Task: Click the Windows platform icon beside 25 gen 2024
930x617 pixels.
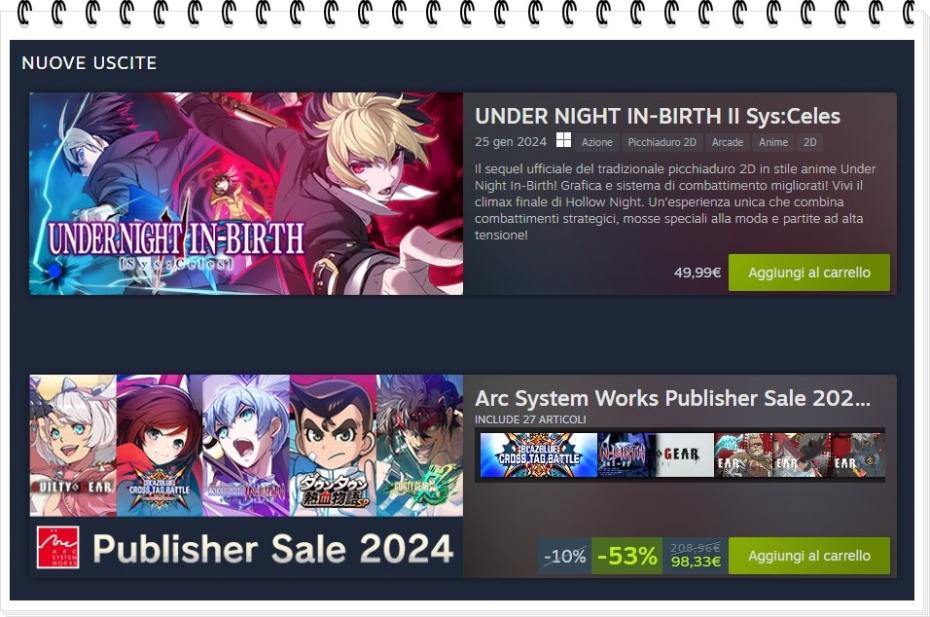Action: point(563,141)
